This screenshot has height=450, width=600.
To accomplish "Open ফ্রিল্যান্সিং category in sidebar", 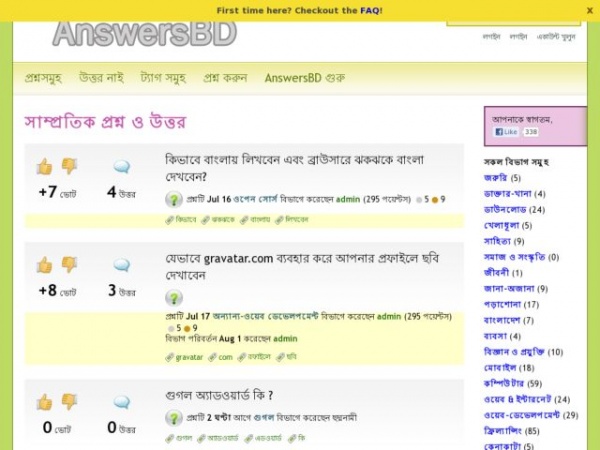I will 502,430.
